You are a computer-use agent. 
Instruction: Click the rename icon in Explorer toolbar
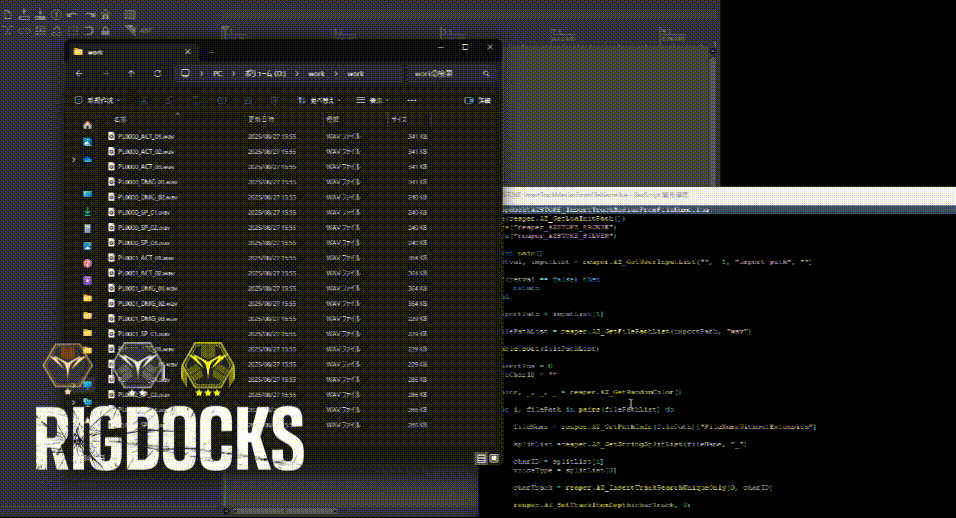click(222, 100)
